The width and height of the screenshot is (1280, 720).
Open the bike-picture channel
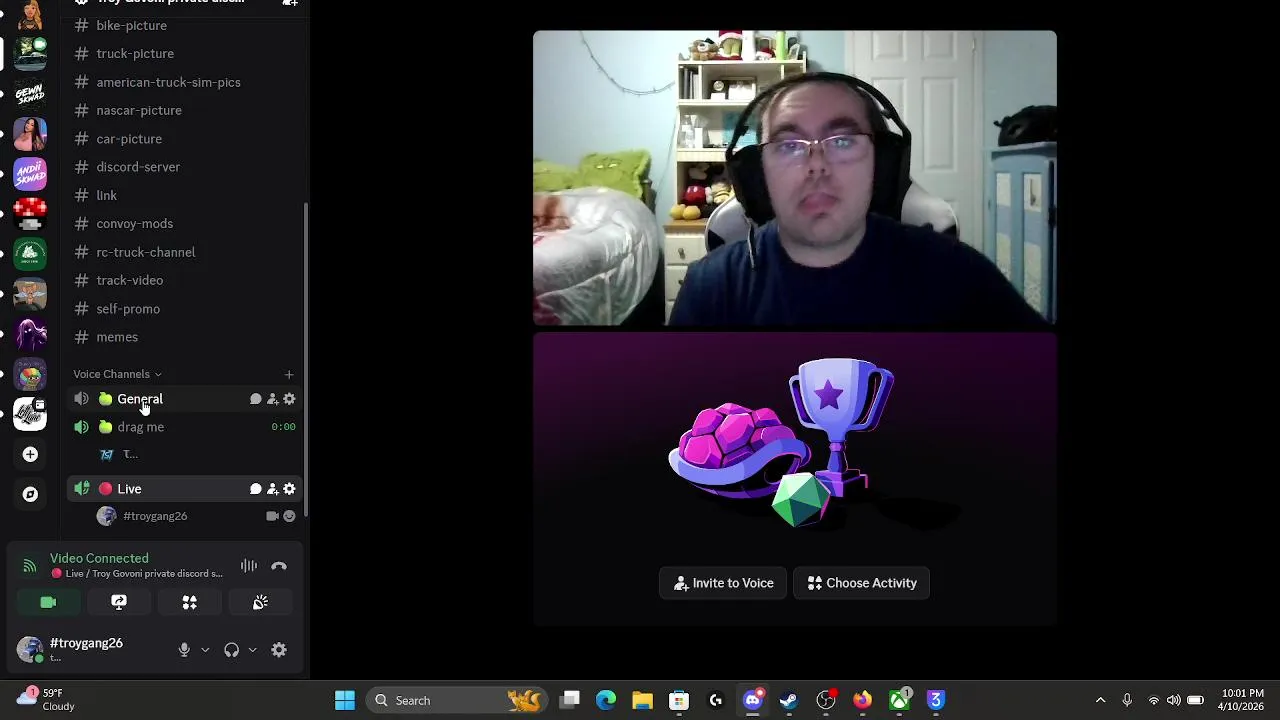[131, 25]
